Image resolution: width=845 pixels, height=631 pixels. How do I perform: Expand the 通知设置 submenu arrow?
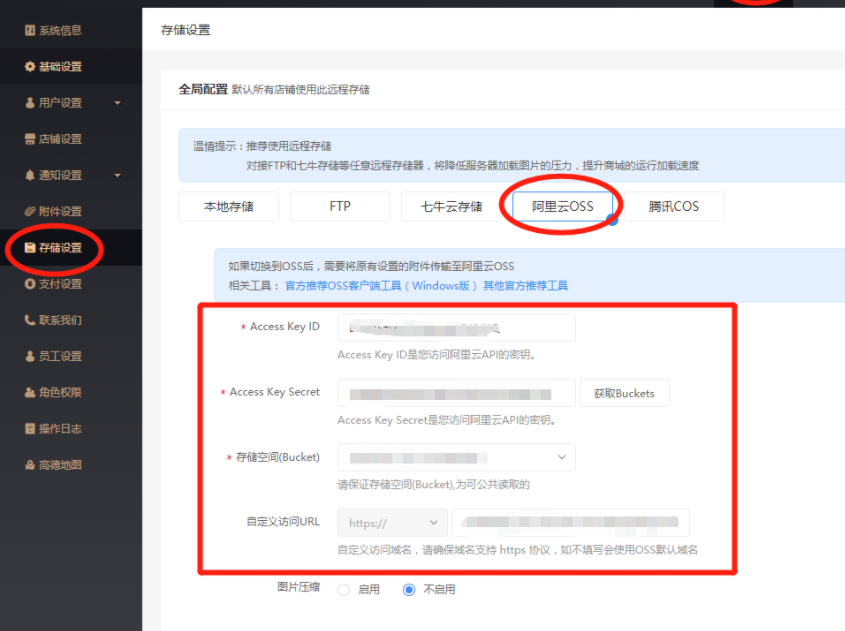click(118, 176)
